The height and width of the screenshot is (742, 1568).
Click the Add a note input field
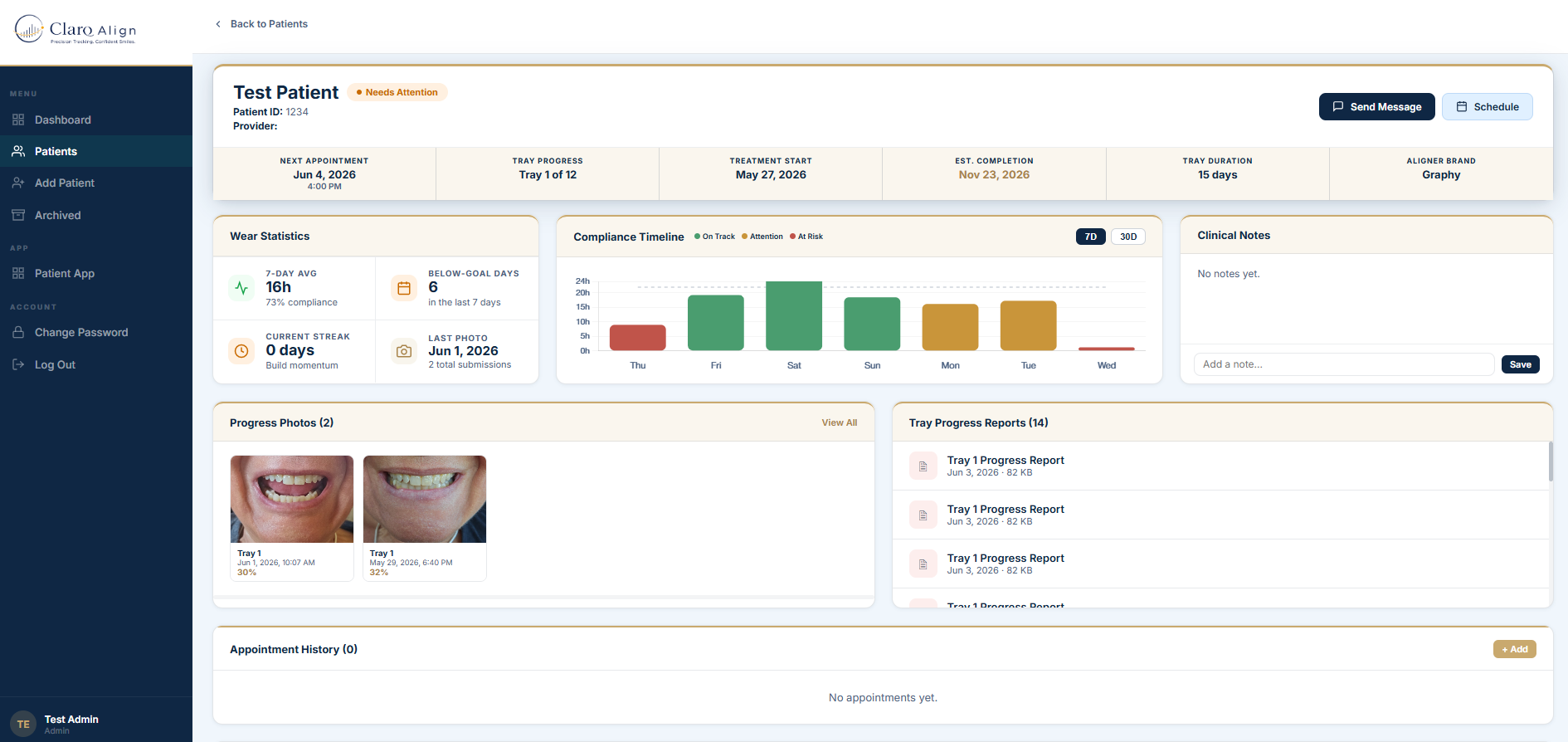pyautogui.click(x=1343, y=364)
